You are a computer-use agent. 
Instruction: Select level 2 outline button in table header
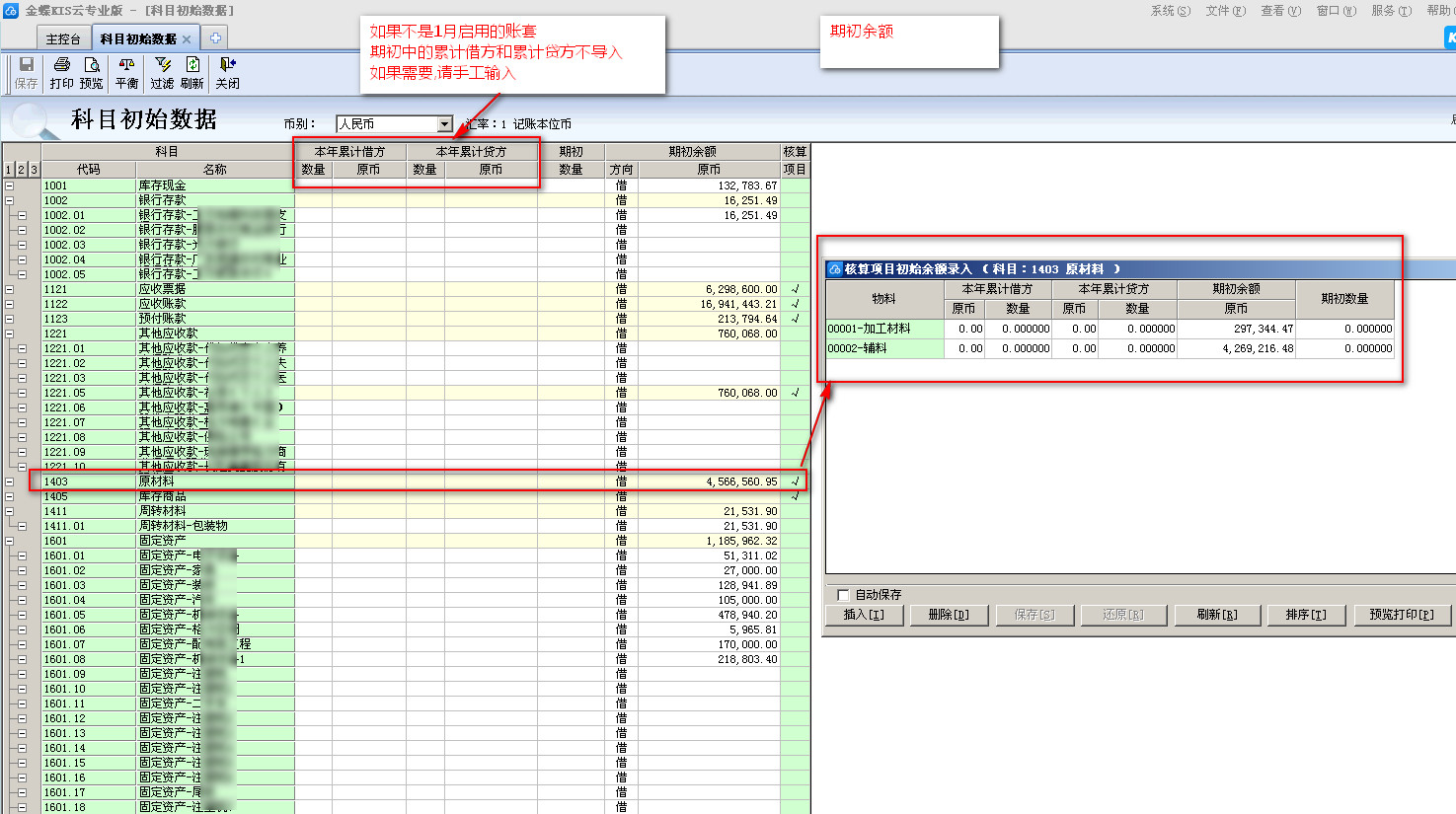point(21,170)
